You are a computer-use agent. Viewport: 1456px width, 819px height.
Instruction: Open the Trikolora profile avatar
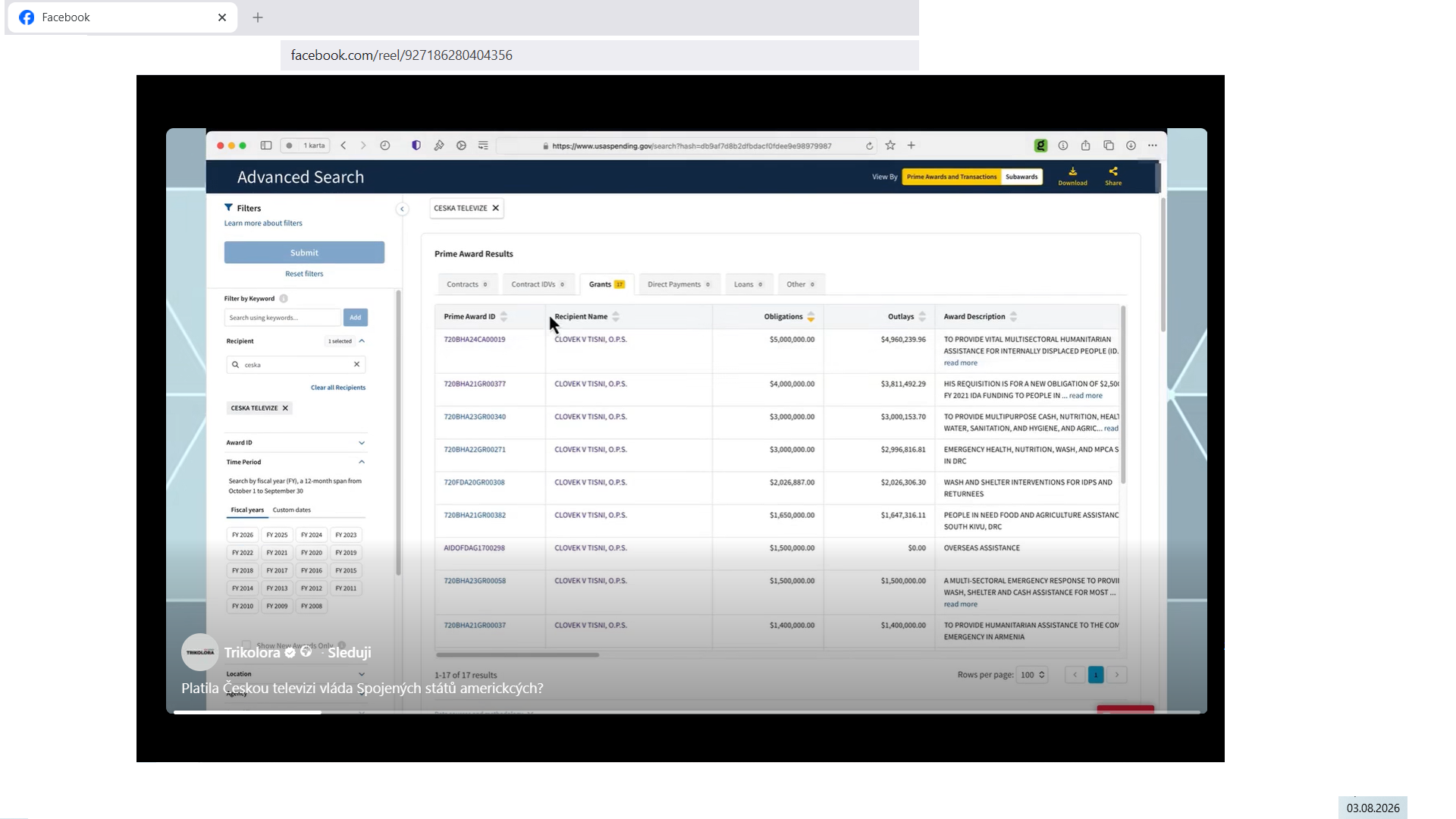pyautogui.click(x=200, y=652)
